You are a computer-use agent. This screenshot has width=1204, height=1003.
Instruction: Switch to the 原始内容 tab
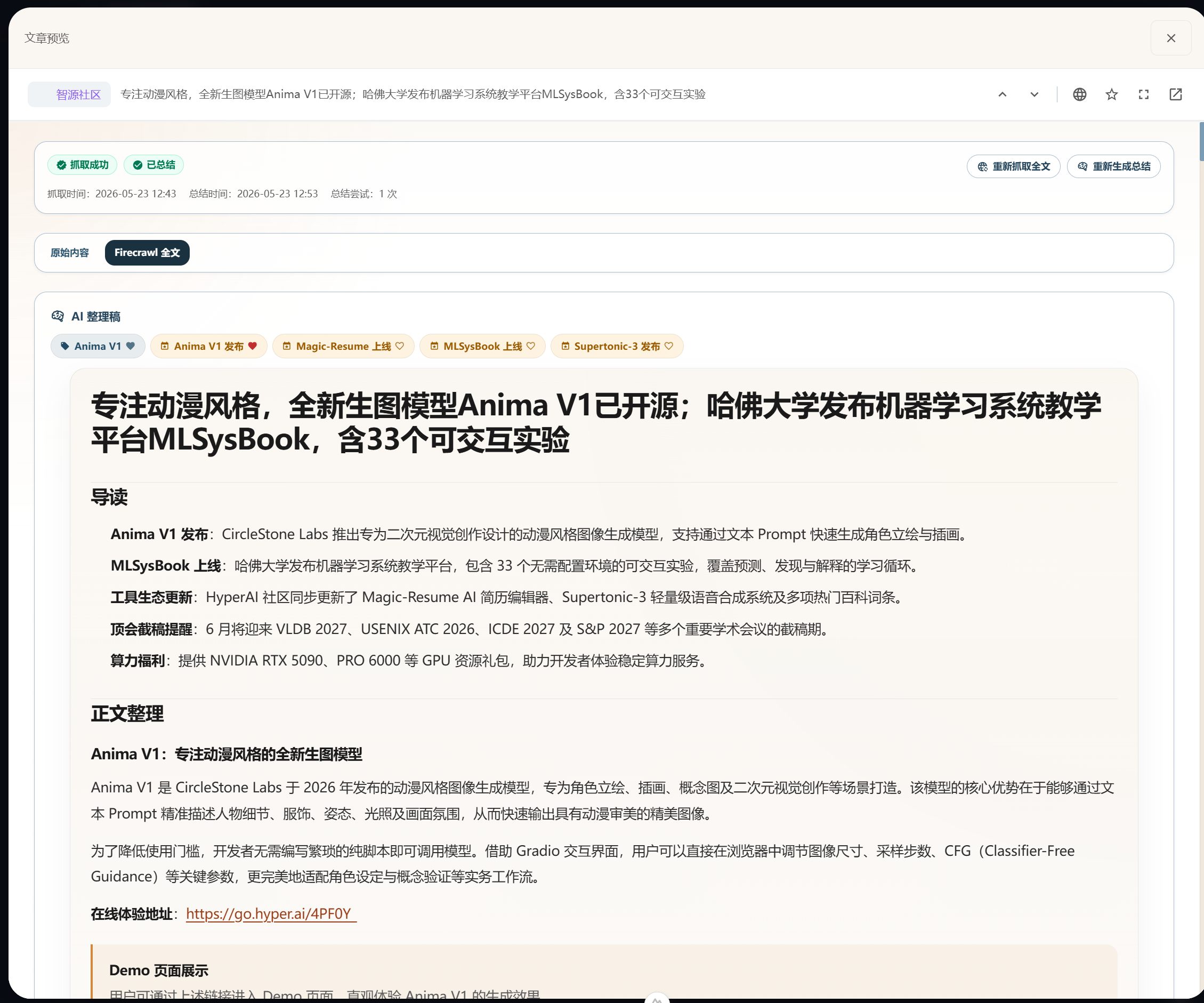[69, 253]
